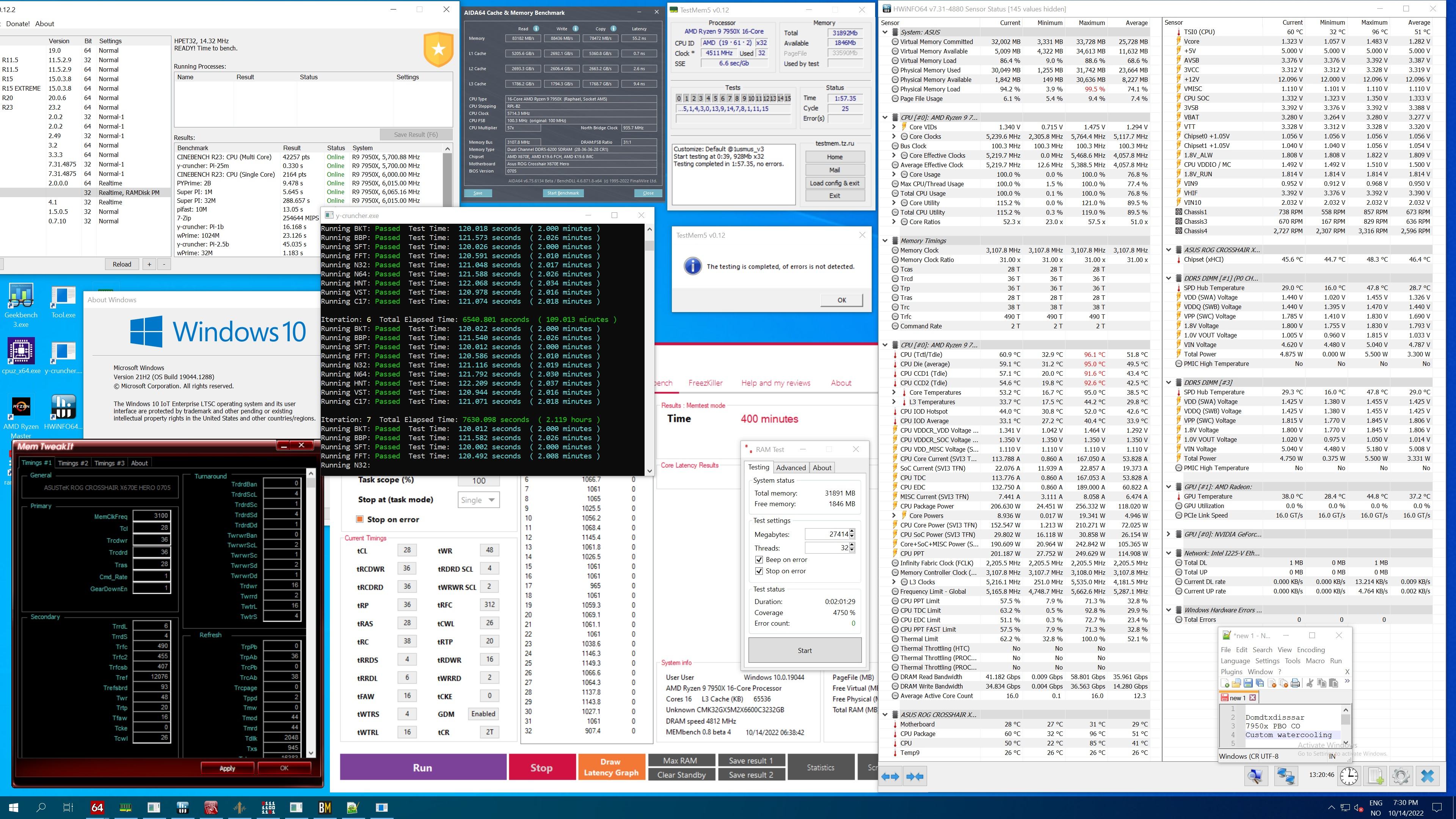Open HWiNFO64 desktop shortcut
The width and height of the screenshot is (1456, 819).
pyautogui.click(x=63, y=413)
